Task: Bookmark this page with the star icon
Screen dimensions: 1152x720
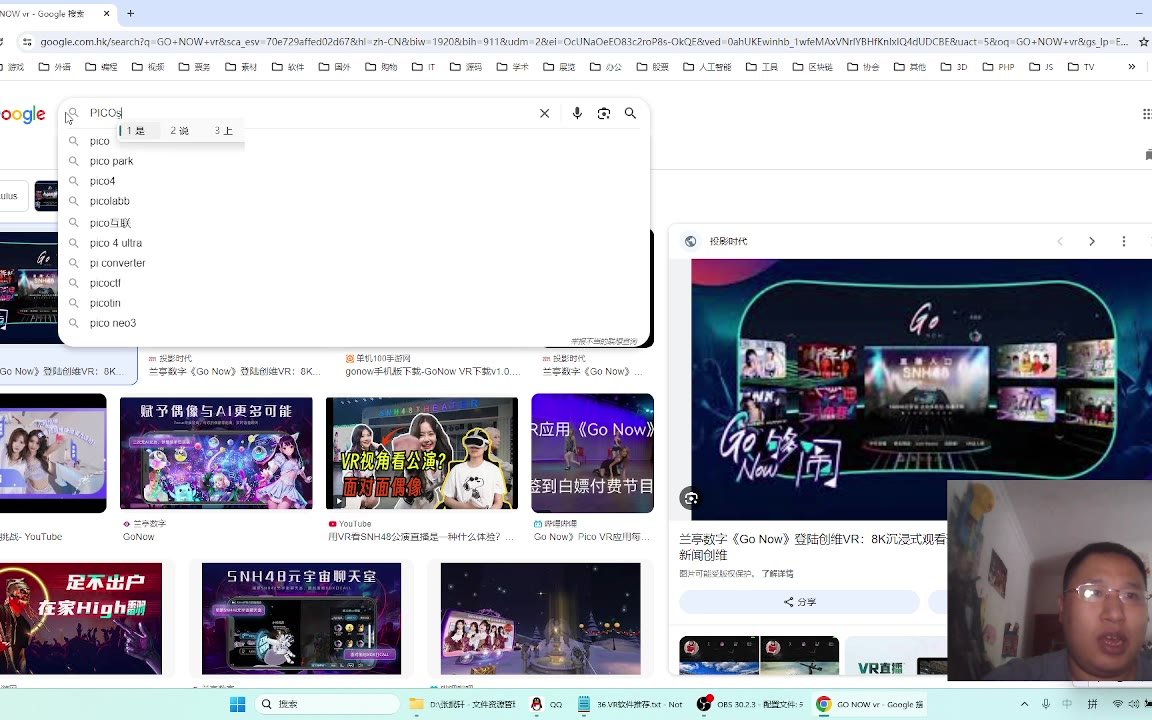Action: click(x=1143, y=42)
